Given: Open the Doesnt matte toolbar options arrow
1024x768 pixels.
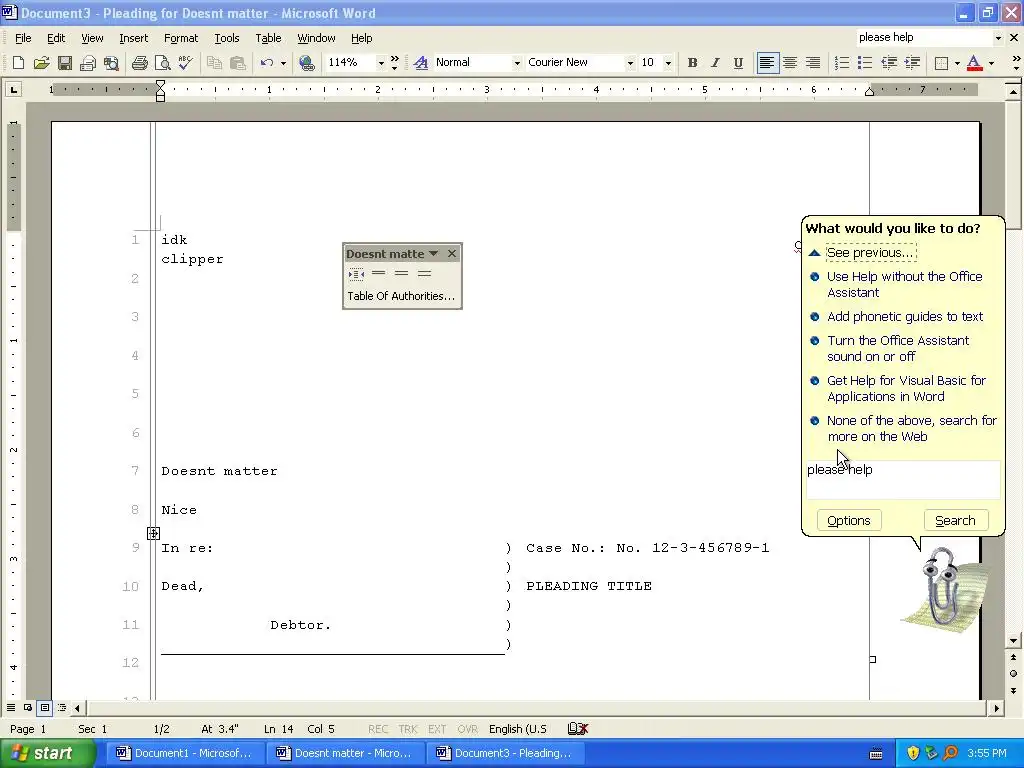Looking at the screenshot, I should tap(434, 253).
